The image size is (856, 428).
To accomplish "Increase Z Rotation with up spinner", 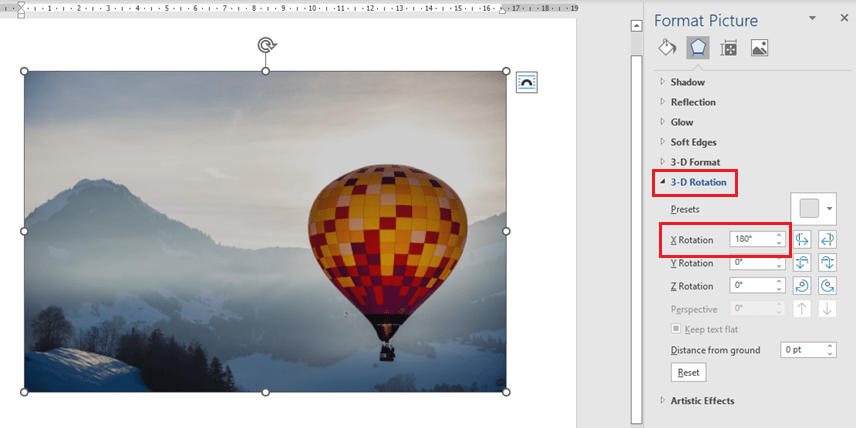I will coord(780,282).
